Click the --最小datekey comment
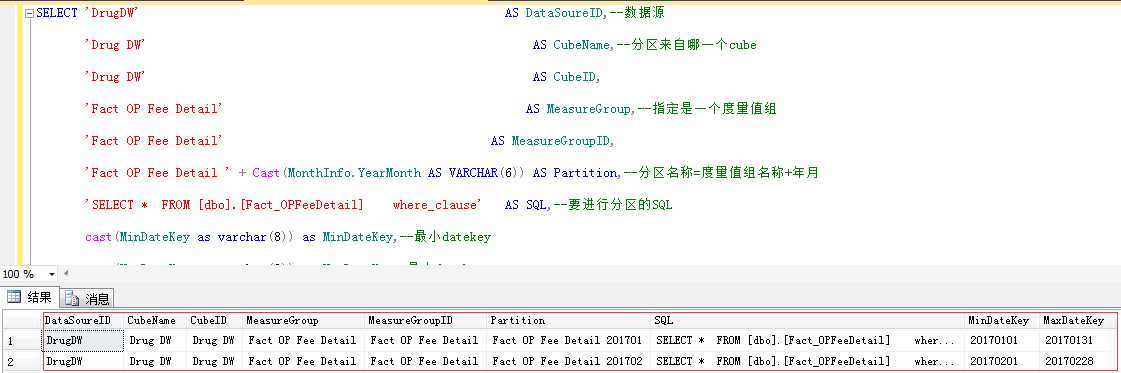 tap(445, 237)
